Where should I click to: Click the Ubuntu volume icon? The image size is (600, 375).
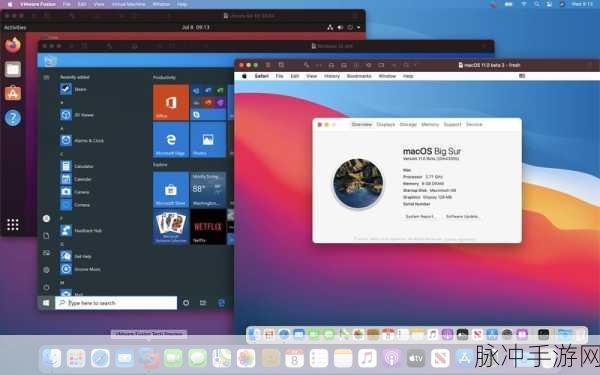340,28
